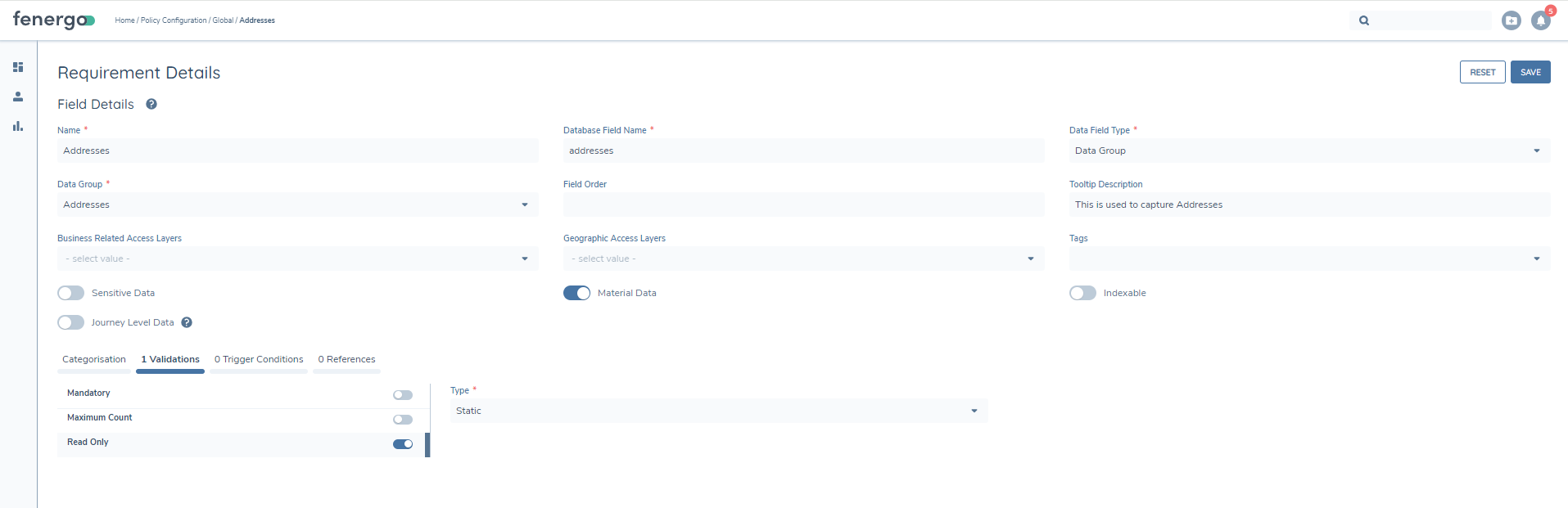Click help icon beside Journey Level Data

click(187, 322)
